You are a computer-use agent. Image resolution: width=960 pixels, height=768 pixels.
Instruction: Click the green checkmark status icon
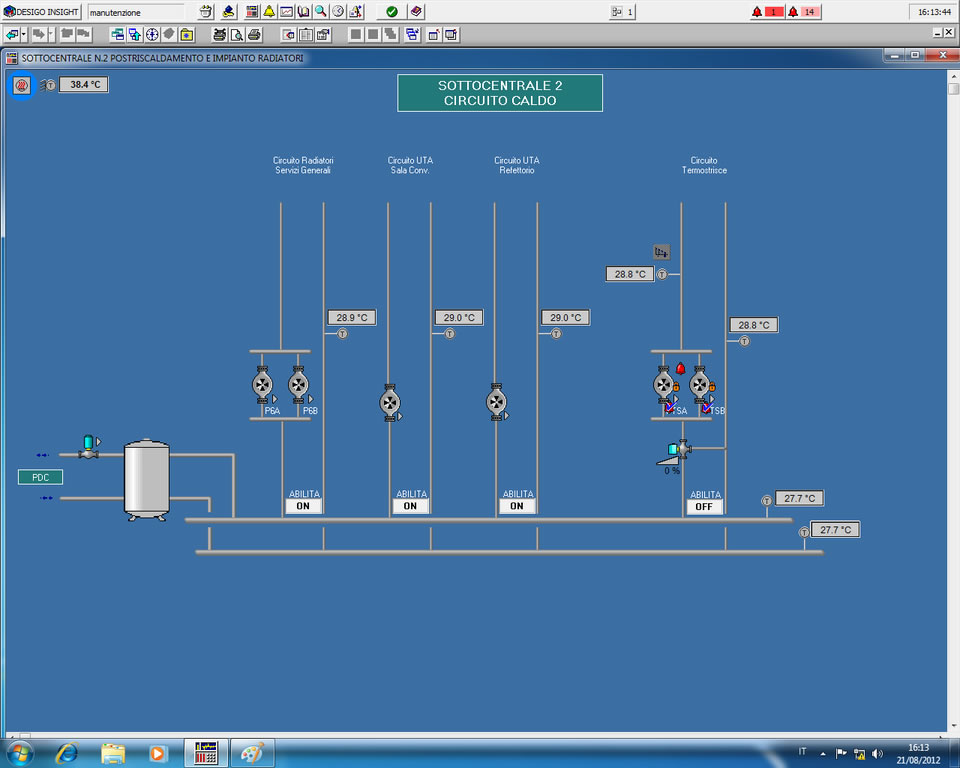tap(392, 11)
